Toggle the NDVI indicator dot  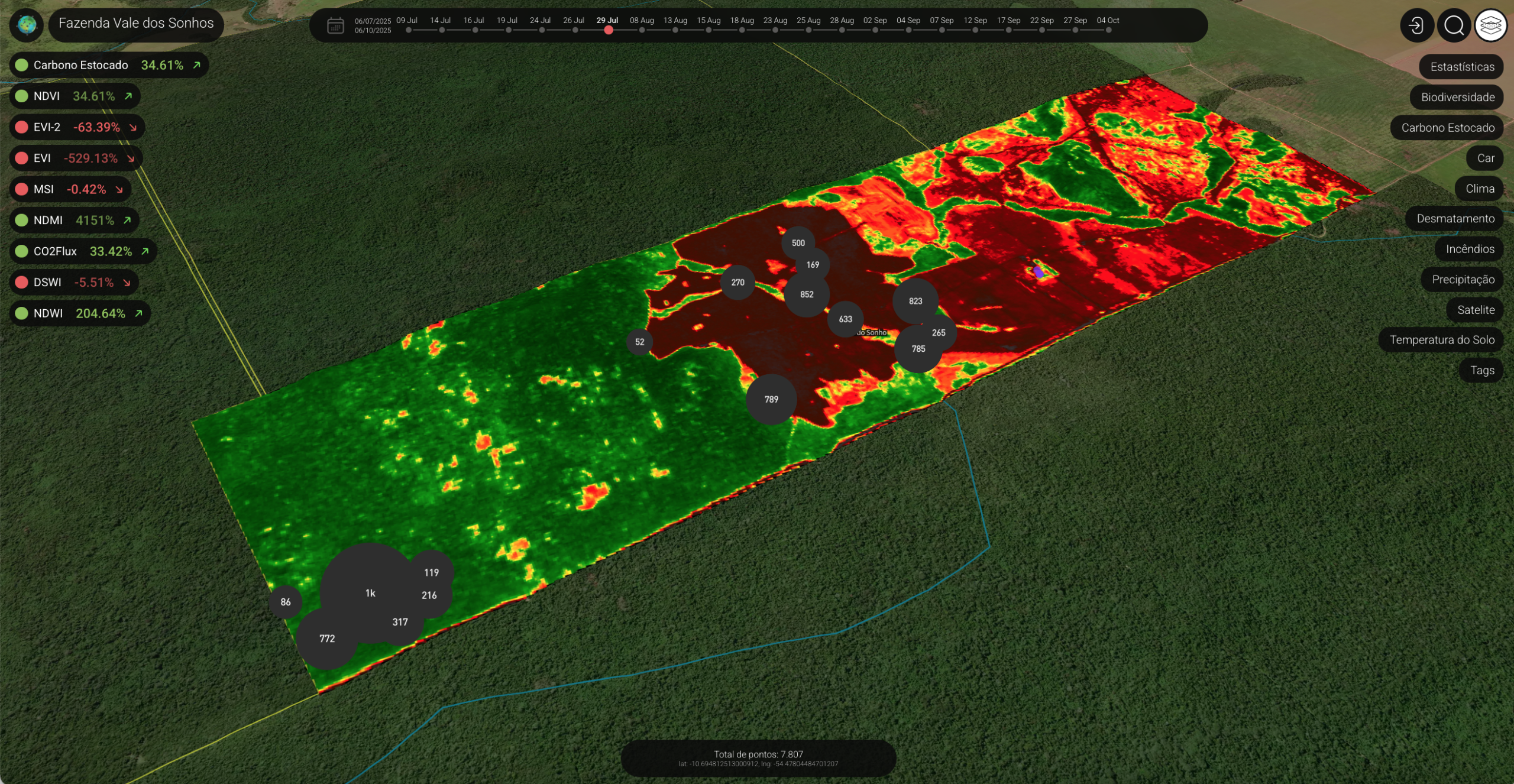22,96
